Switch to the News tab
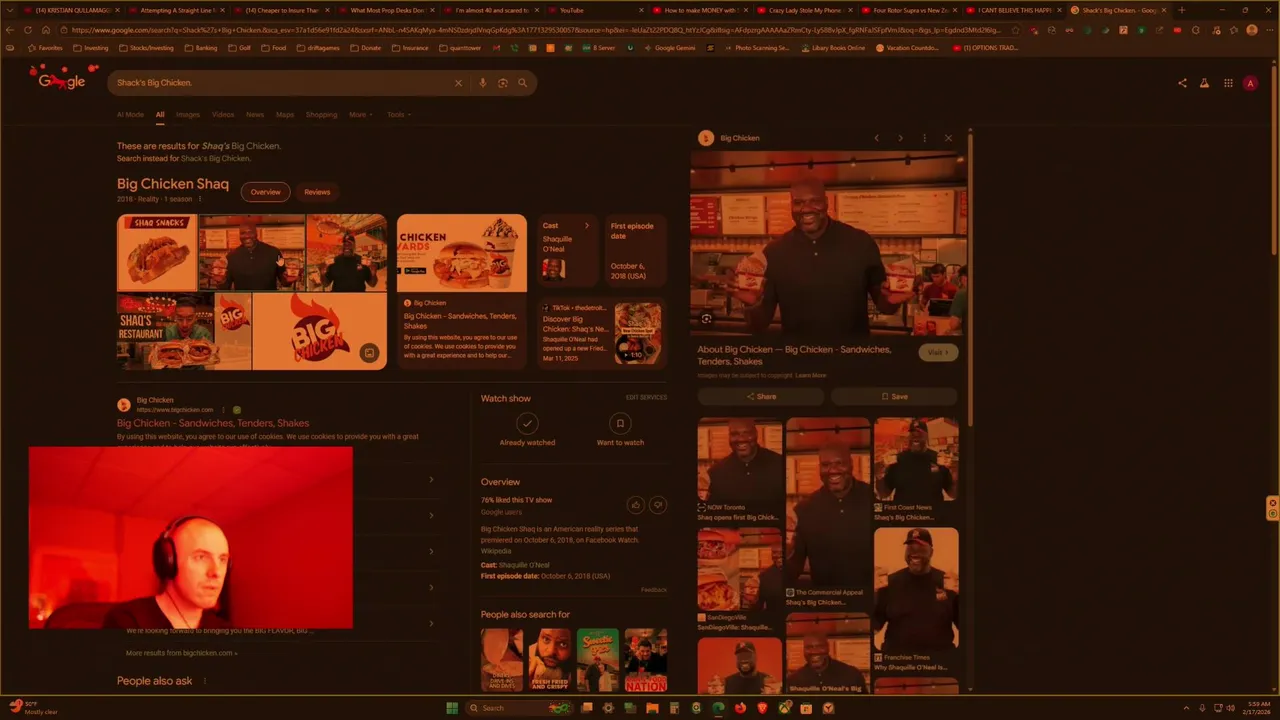Screen dimensions: 1280x720 [255, 115]
